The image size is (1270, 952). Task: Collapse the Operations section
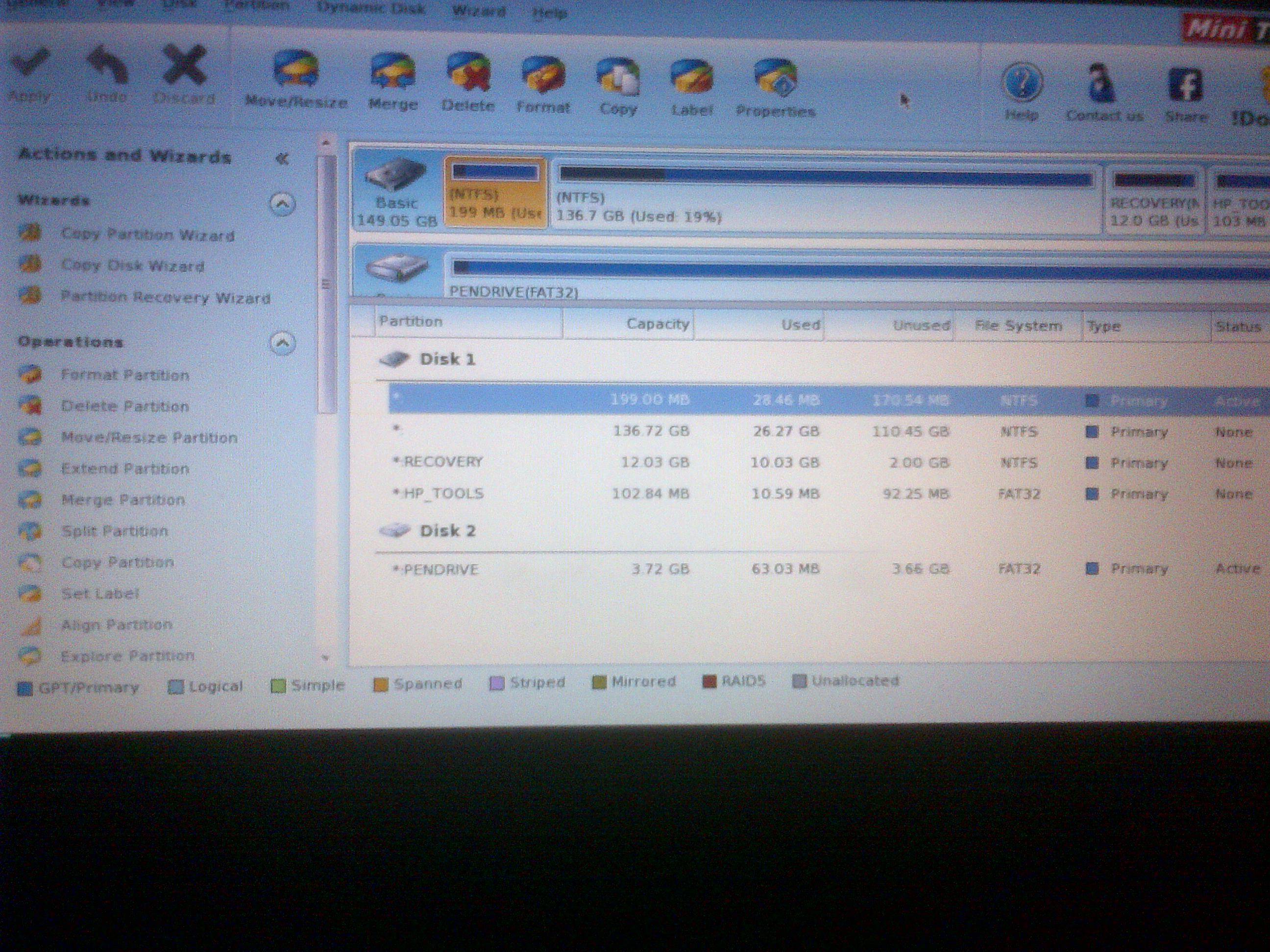[282, 343]
